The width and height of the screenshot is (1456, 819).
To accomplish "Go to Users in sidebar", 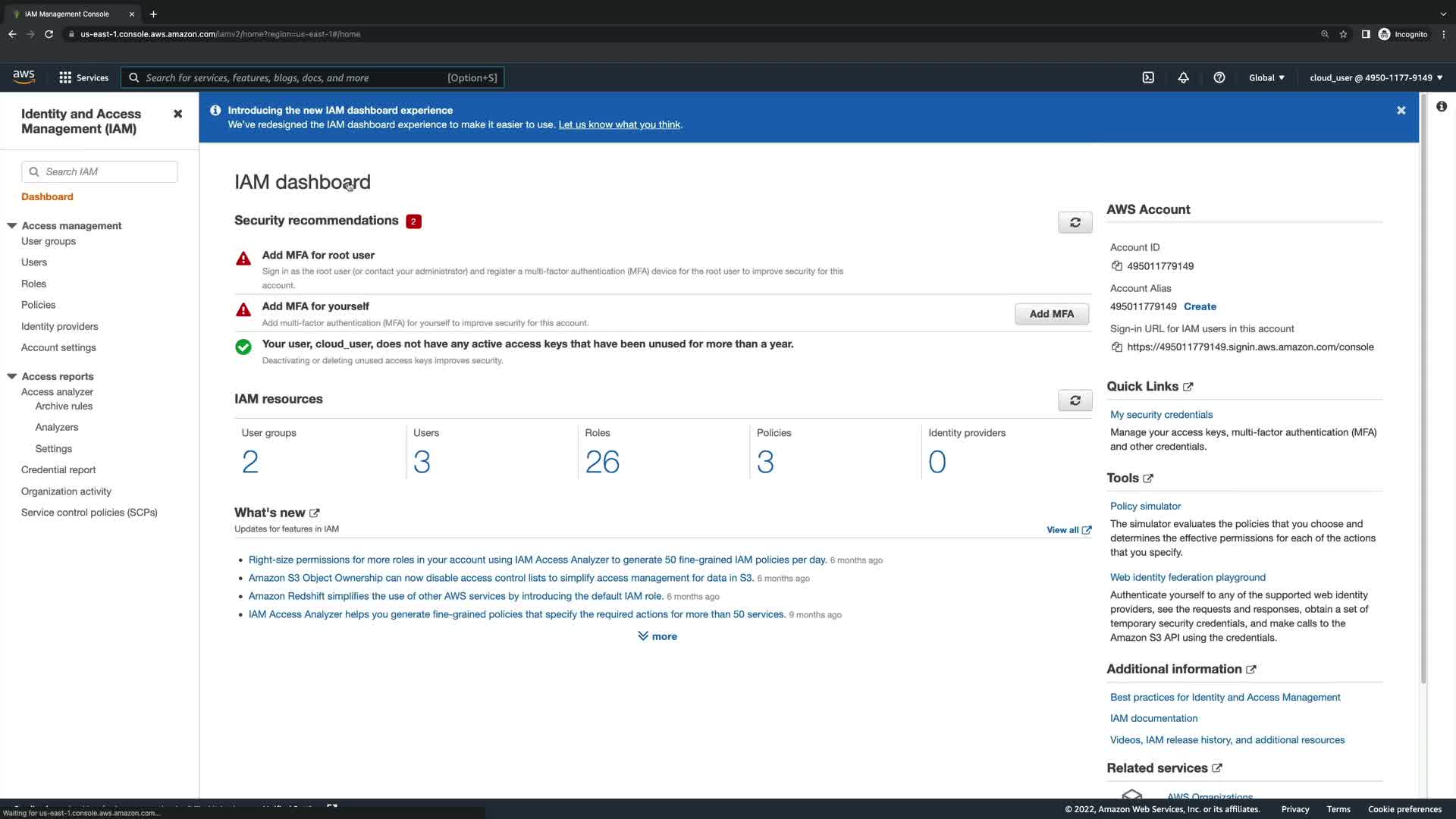I will pyautogui.click(x=34, y=262).
